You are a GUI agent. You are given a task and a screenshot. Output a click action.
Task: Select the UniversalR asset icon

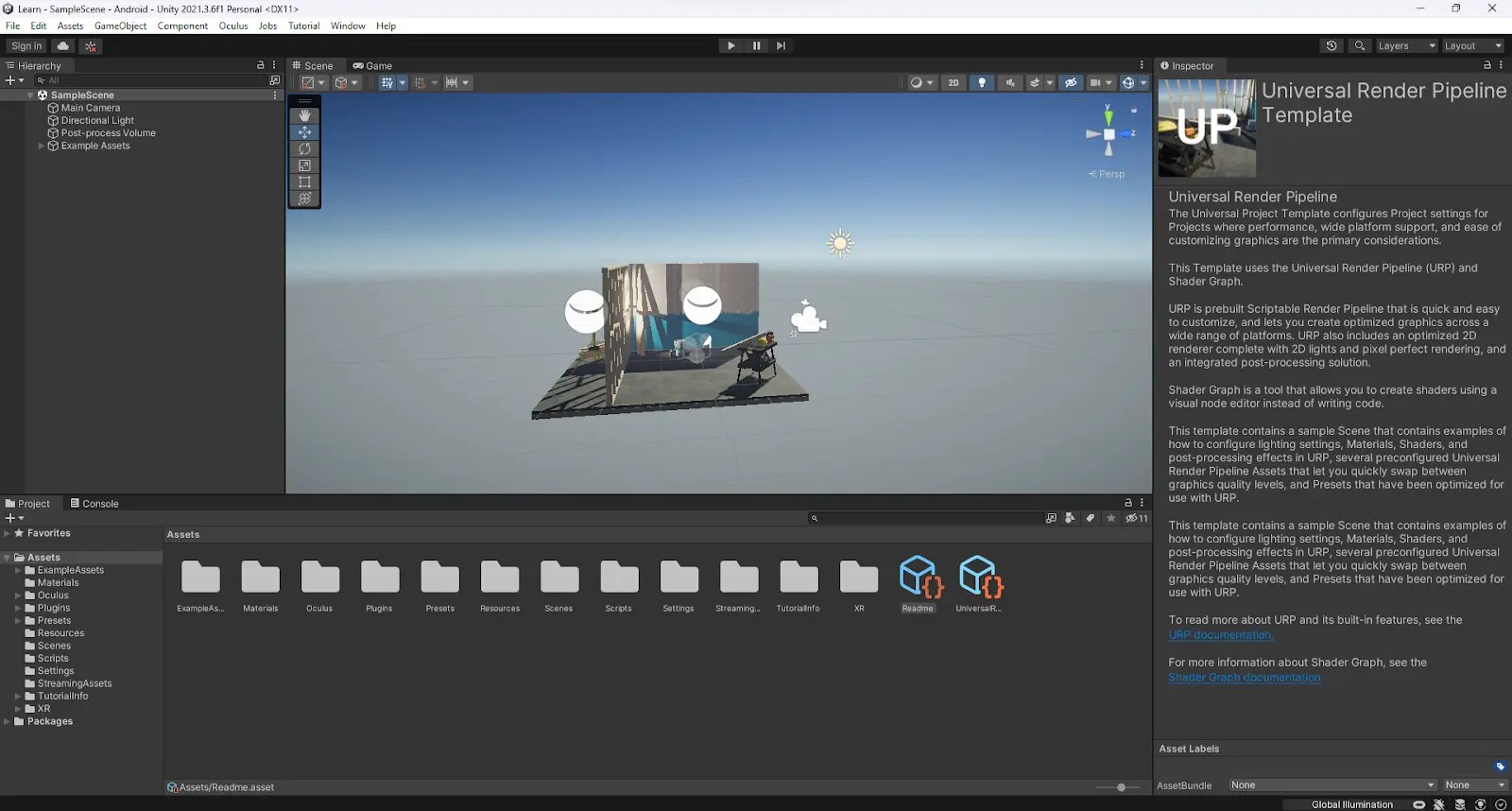980,577
